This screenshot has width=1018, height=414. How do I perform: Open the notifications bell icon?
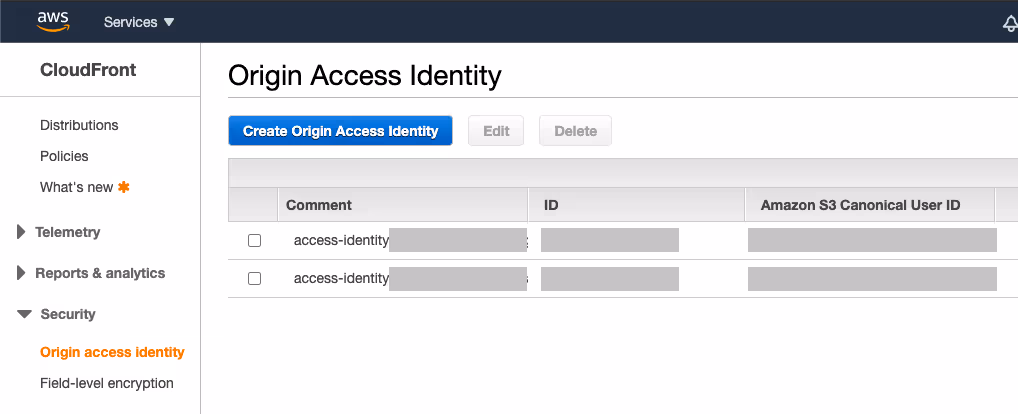[1010, 23]
